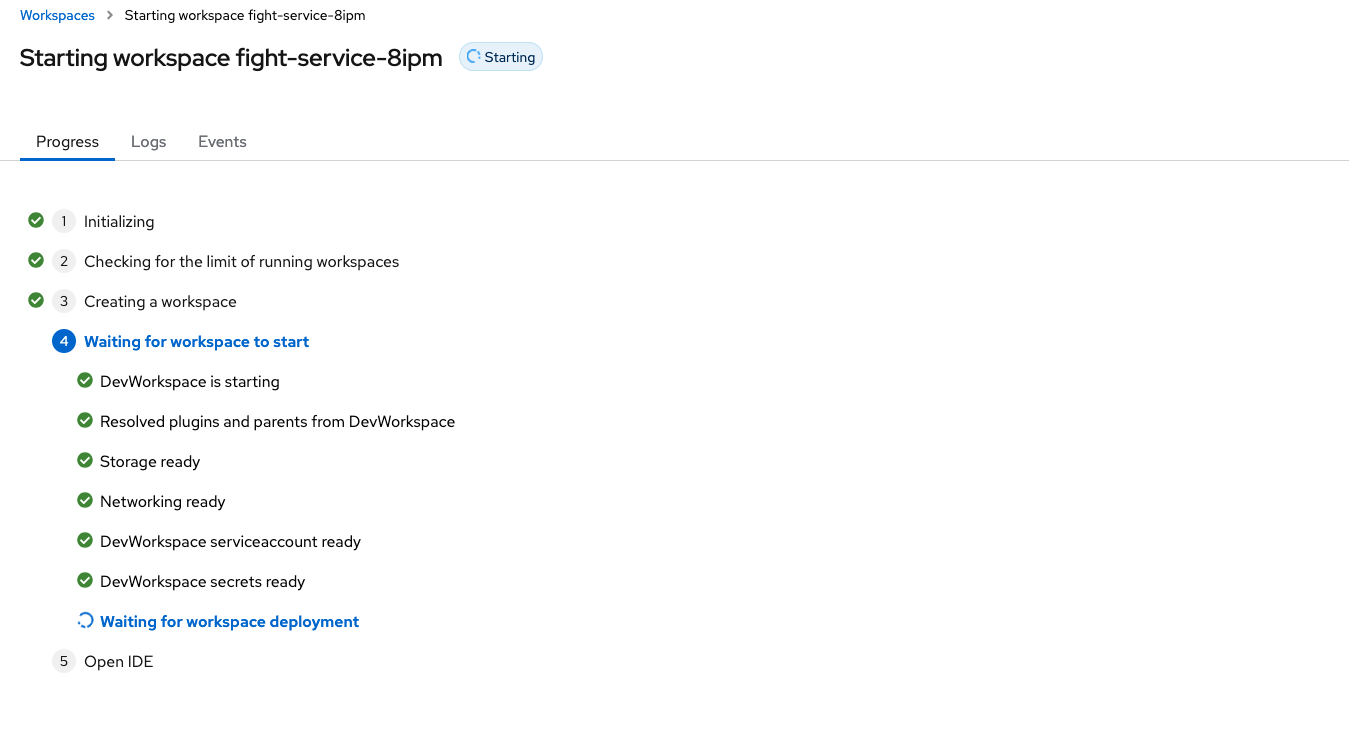Select 'Storage ready' text
This screenshot has height=737, width=1349.
click(150, 462)
